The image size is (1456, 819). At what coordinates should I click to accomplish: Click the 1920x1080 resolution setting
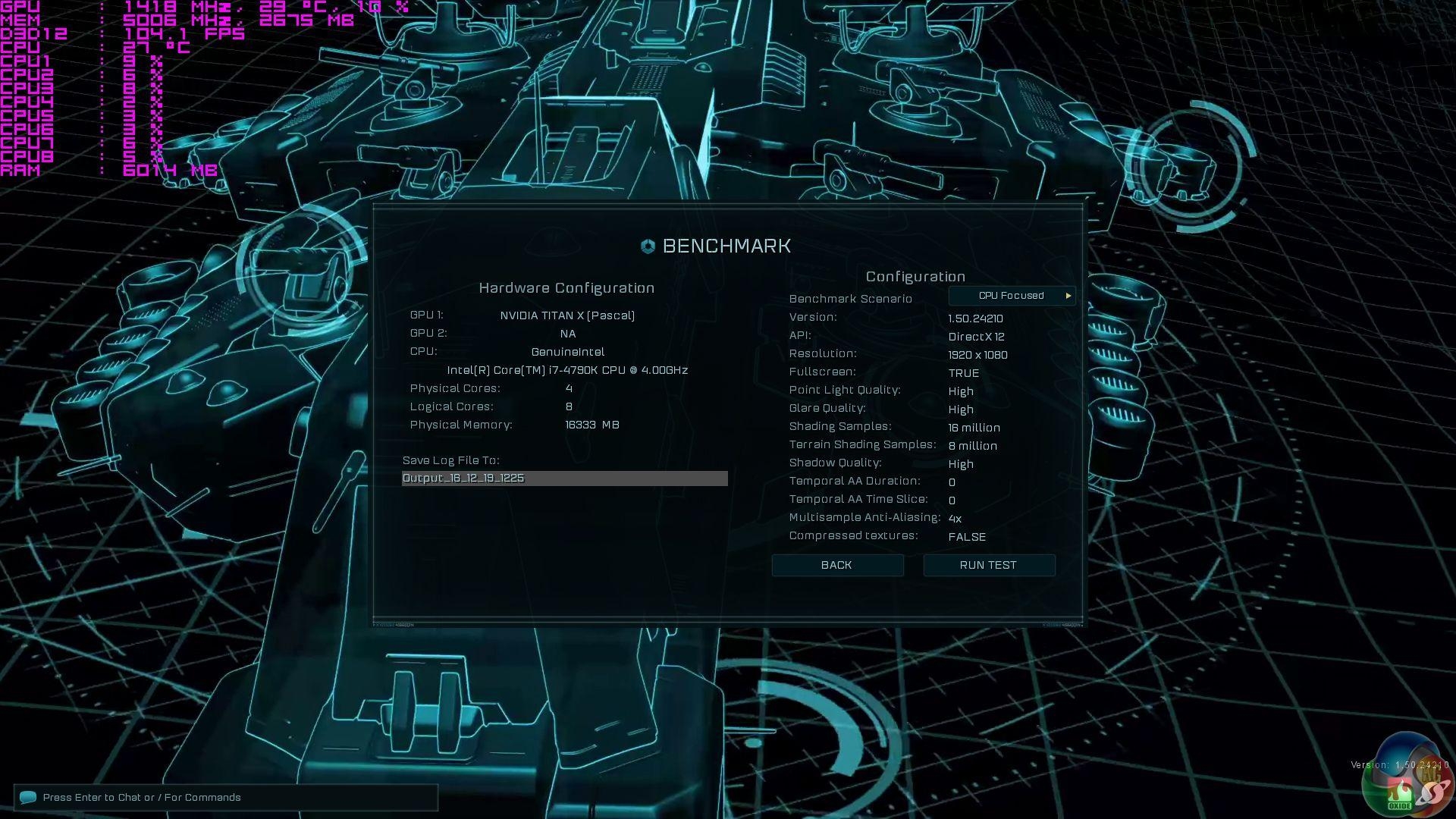[978, 354]
